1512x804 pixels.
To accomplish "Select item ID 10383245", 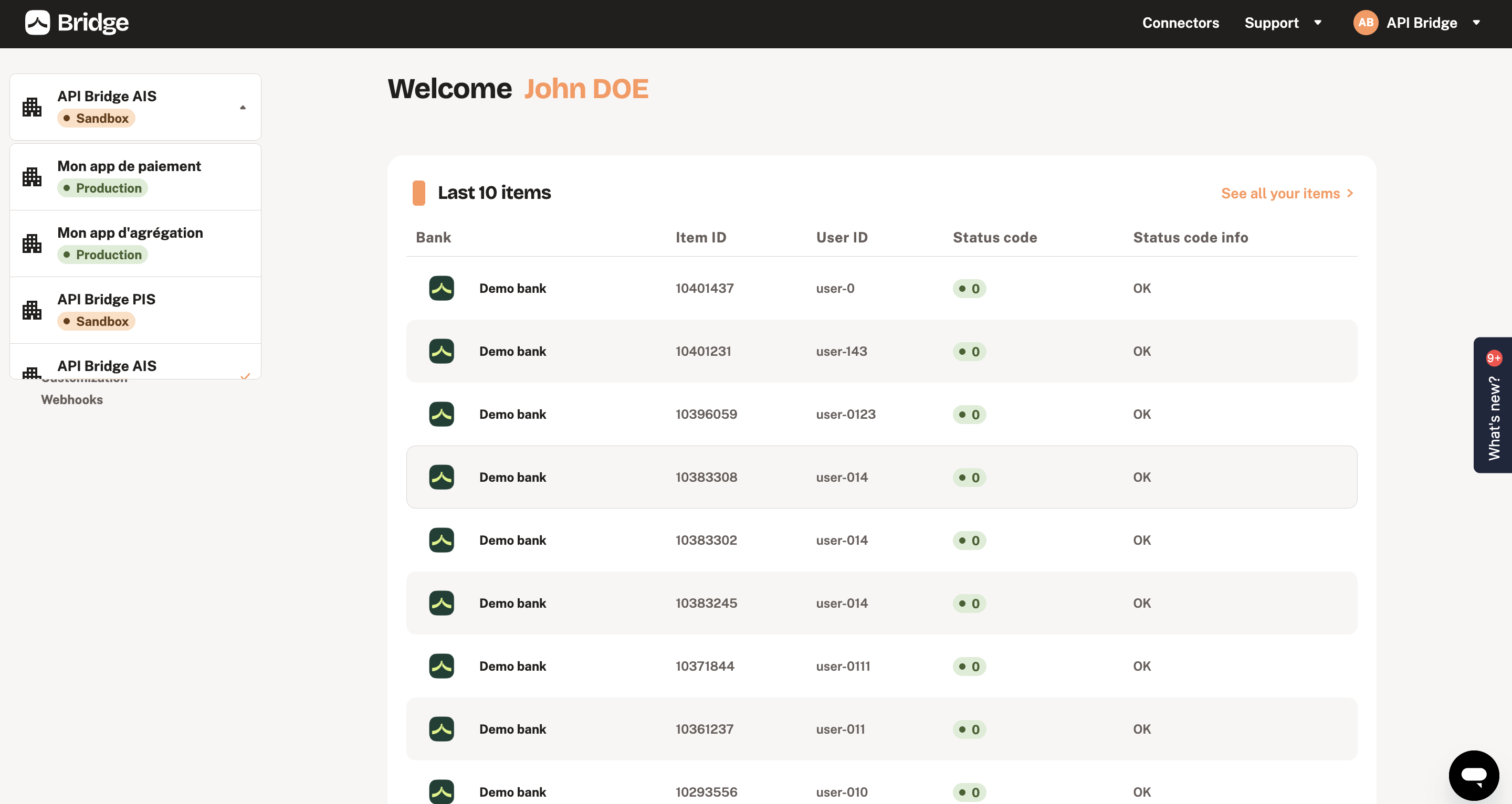I will pyautogui.click(x=706, y=602).
